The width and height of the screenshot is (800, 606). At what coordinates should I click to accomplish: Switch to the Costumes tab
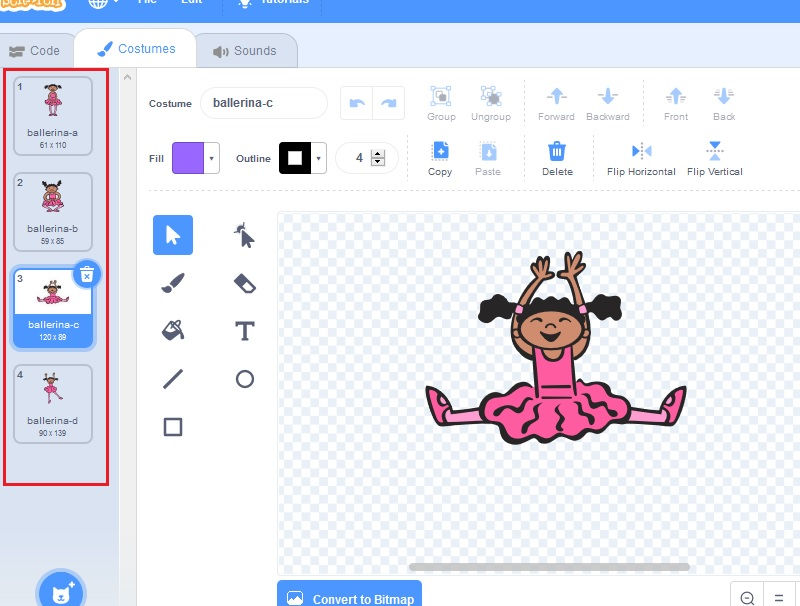[136, 49]
